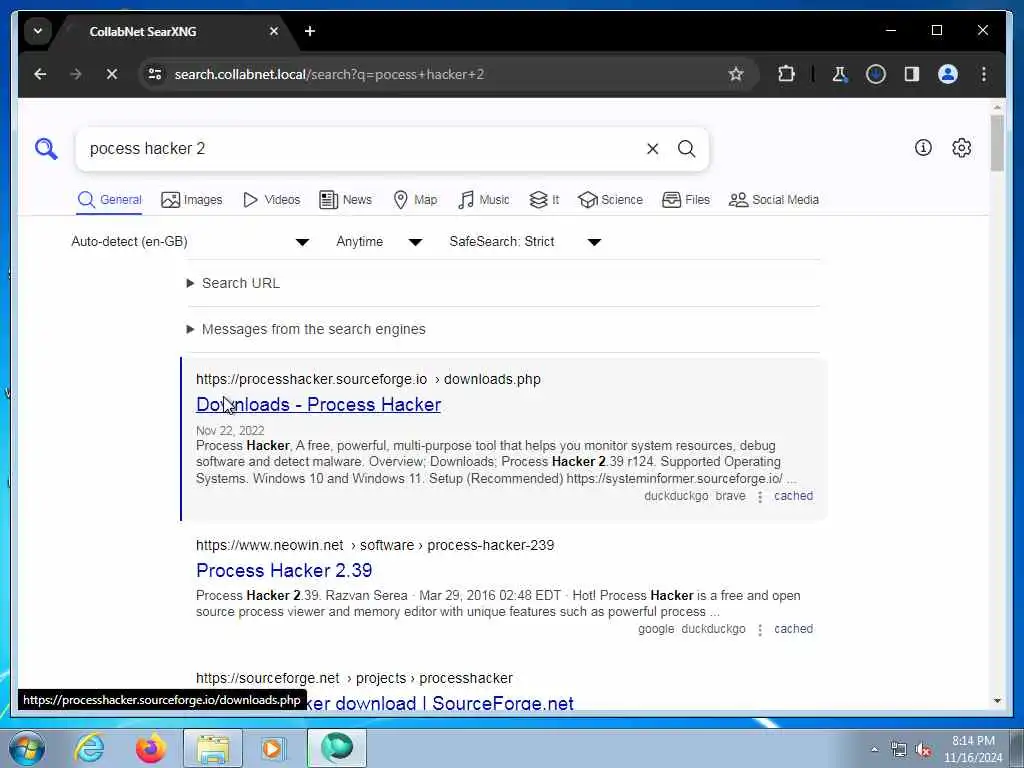Click into the search query input field
Viewport: 1024px width, 768px height.
(362, 149)
